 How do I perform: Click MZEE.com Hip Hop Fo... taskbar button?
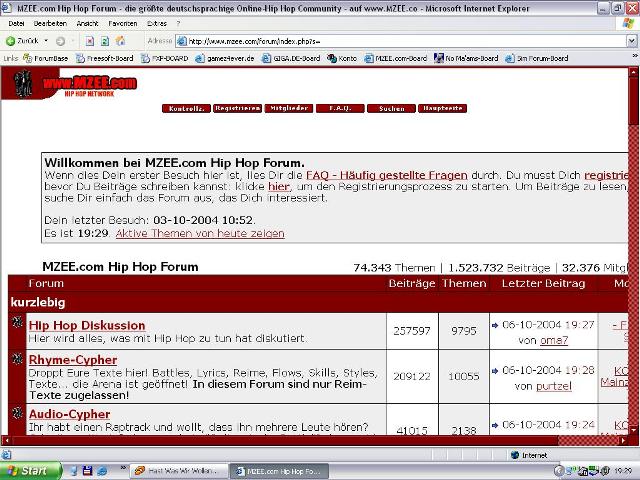pyautogui.click(x=279, y=471)
